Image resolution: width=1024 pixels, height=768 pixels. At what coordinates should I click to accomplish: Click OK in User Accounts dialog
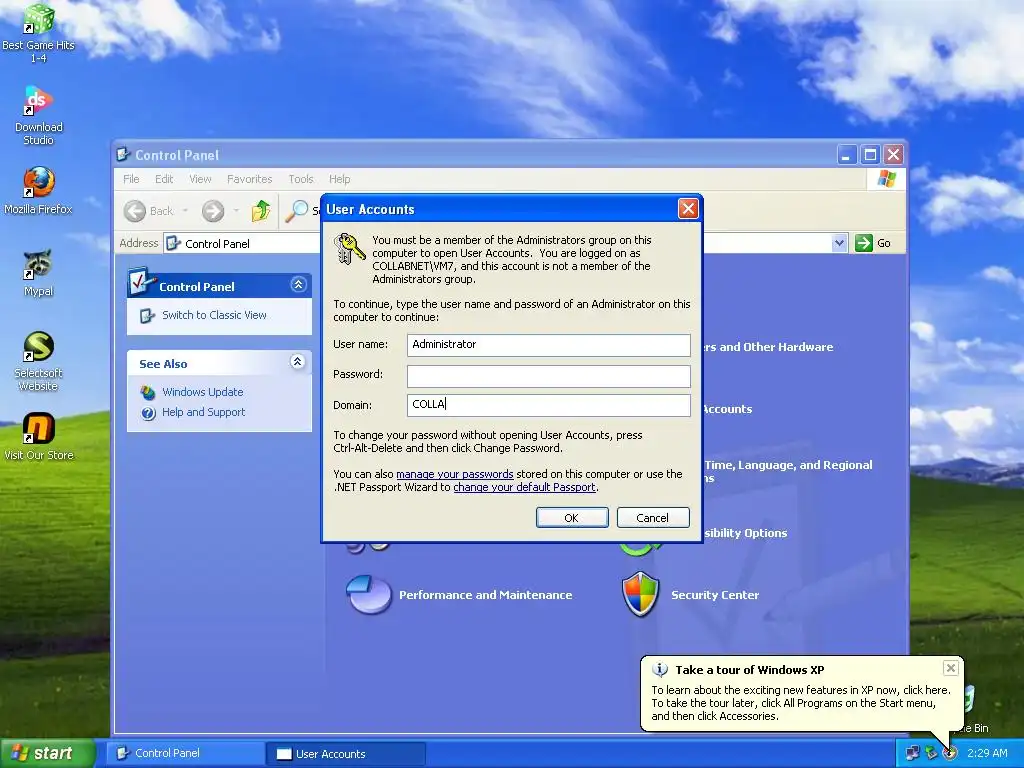pyautogui.click(x=572, y=518)
